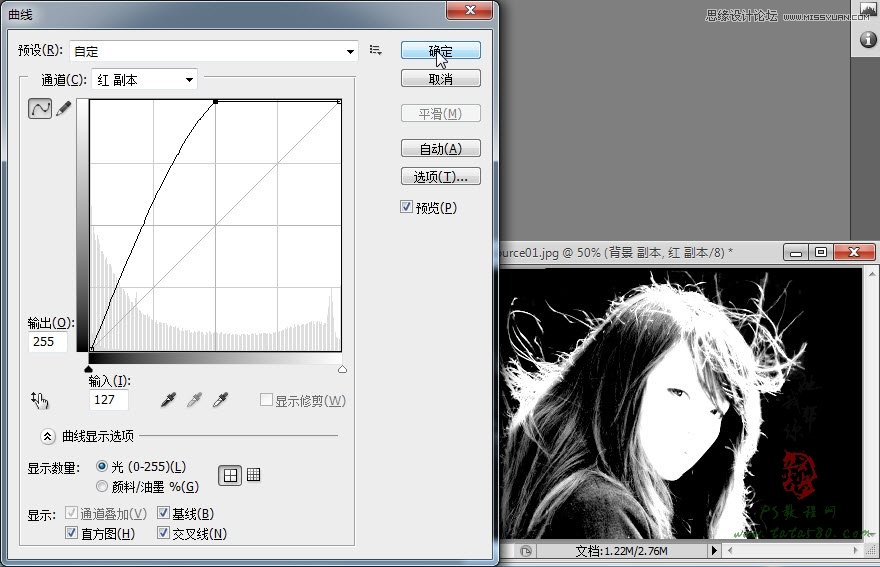Click the status bar preview icon
The height and width of the screenshot is (567, 880).
click(526, 551)
